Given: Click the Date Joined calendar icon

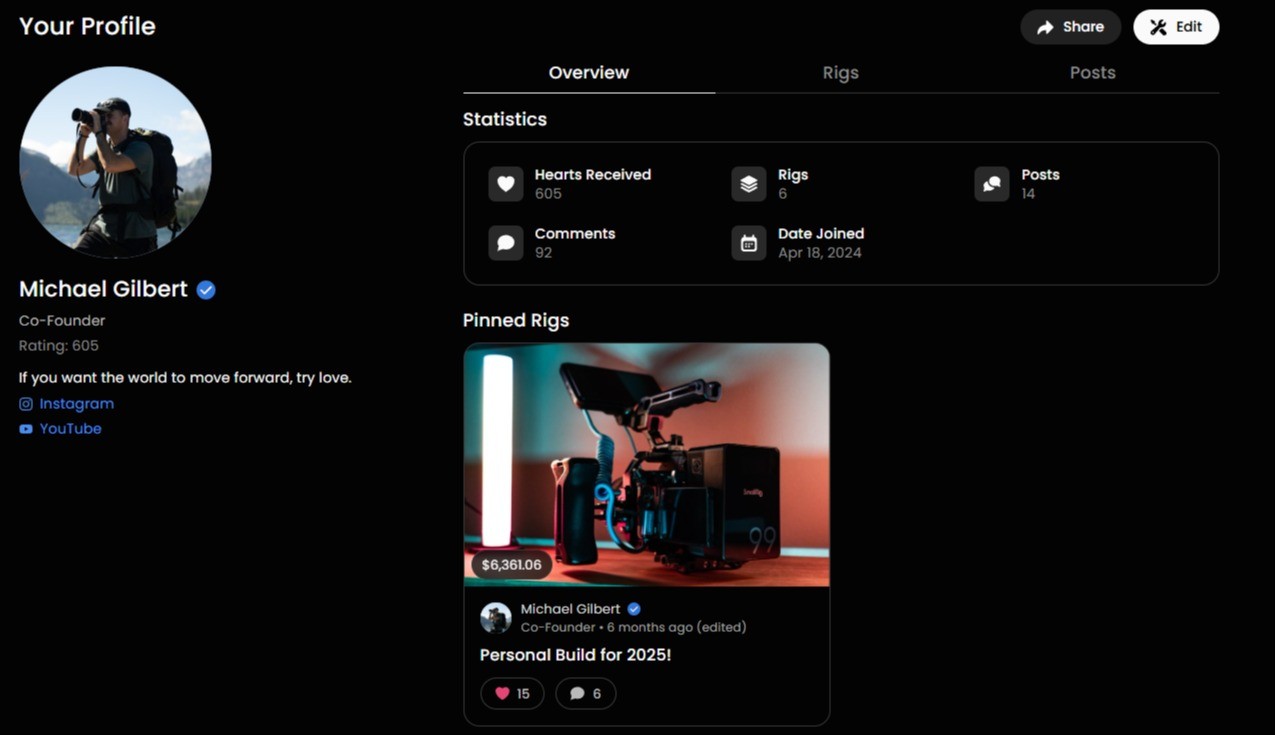Looking at the screenshot, I should point(749,243).
